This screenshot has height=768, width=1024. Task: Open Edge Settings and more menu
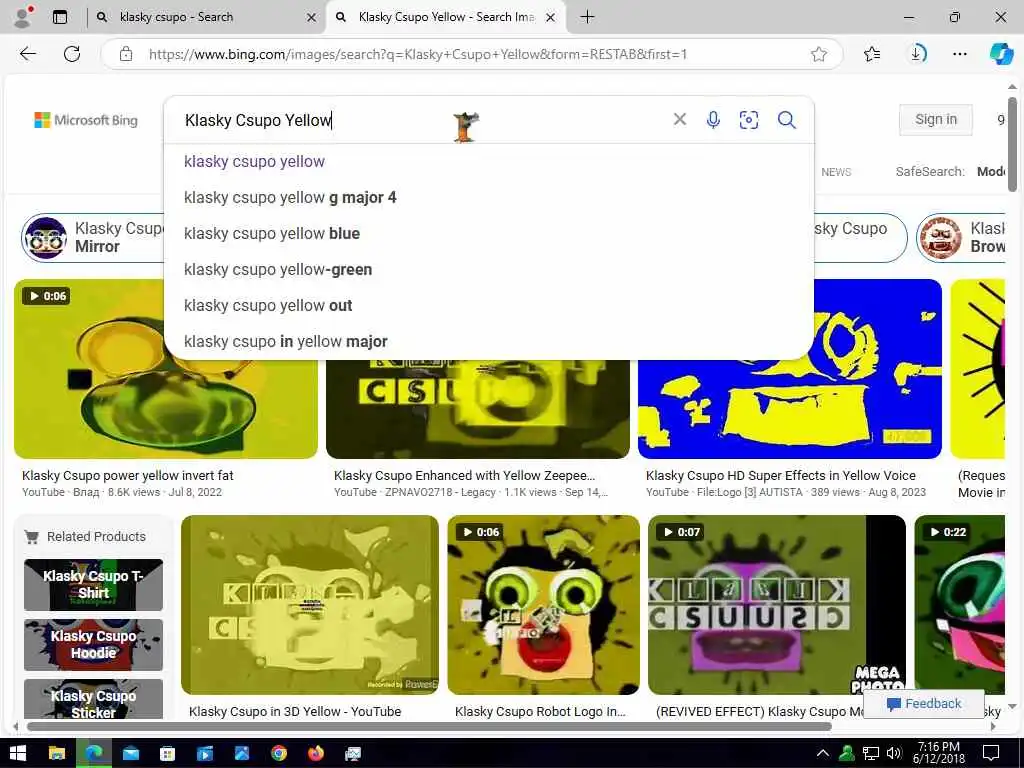tap(959, 54)
